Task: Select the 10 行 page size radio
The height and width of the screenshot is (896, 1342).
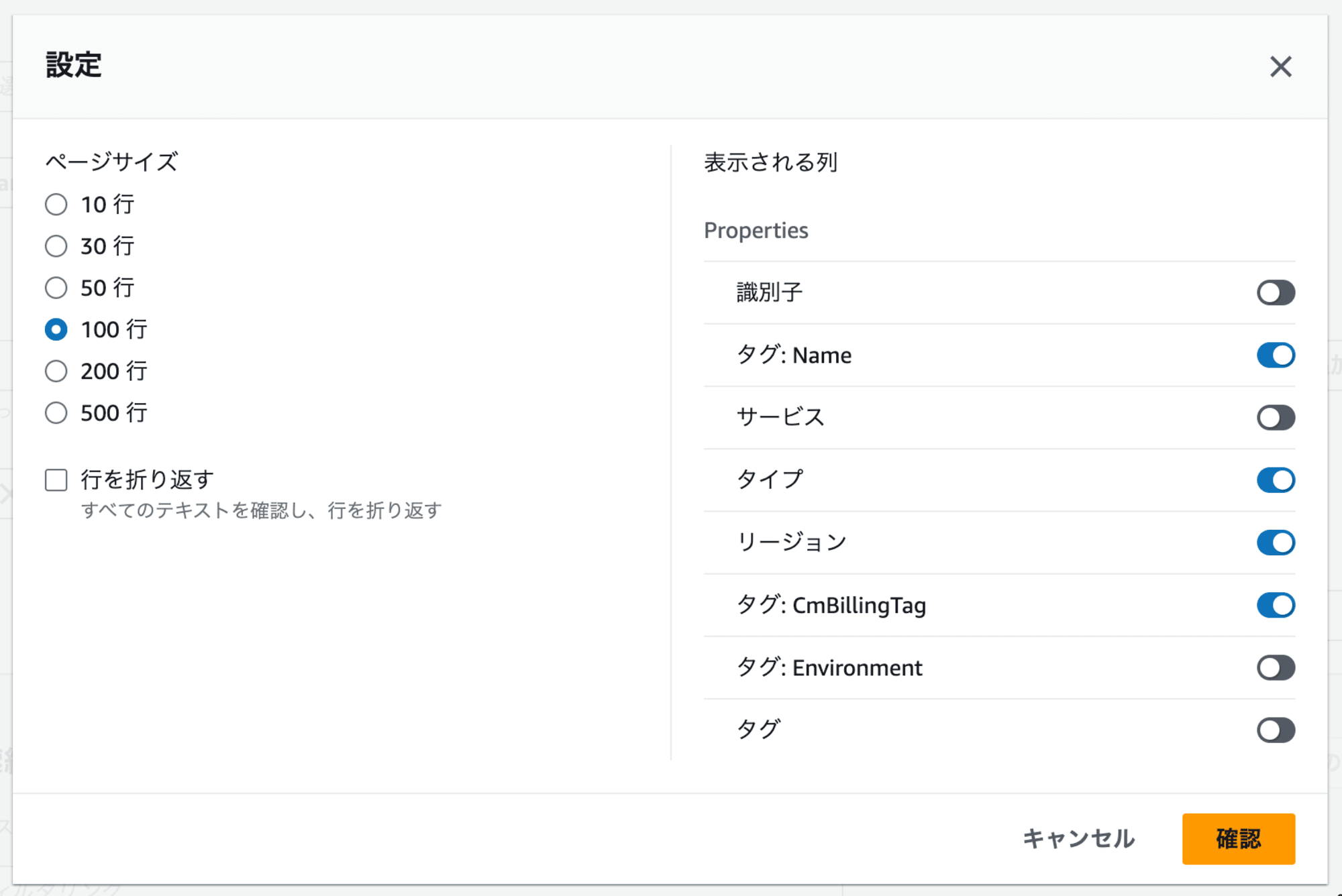Action: coord(56,205)
